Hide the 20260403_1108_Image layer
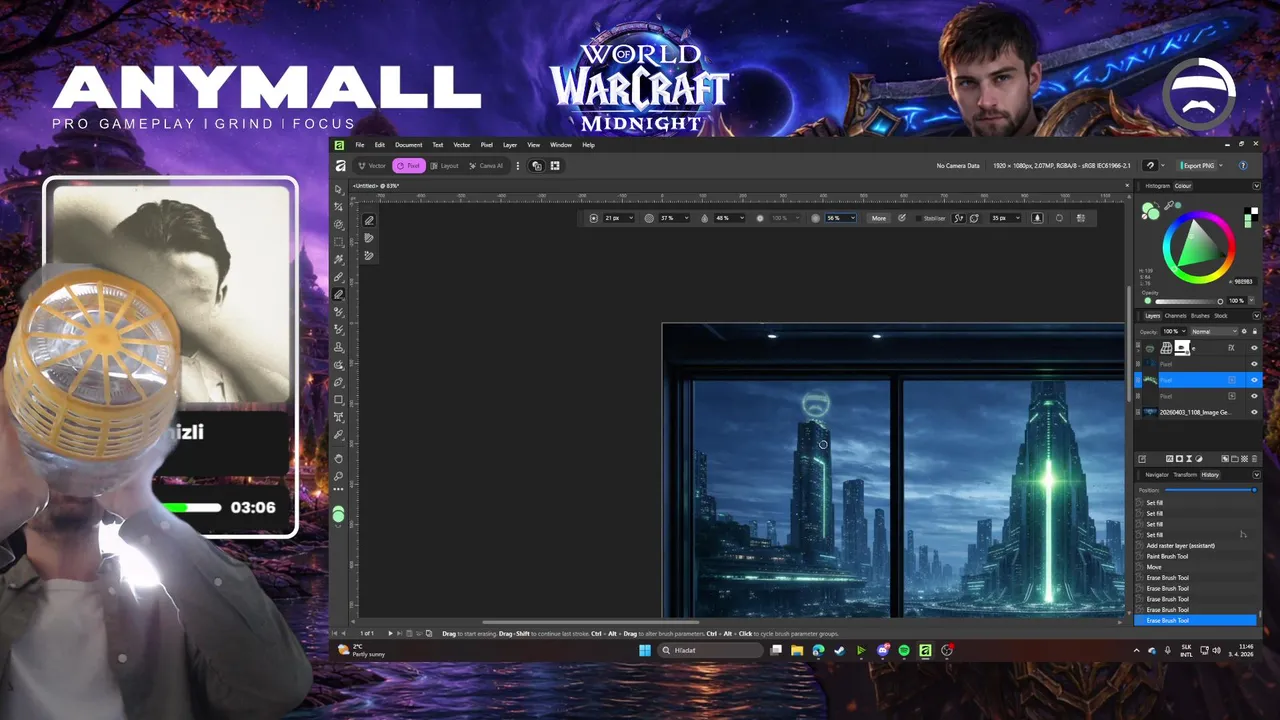Screen dimensions: 1280x720 click(x=1254, y=412)
